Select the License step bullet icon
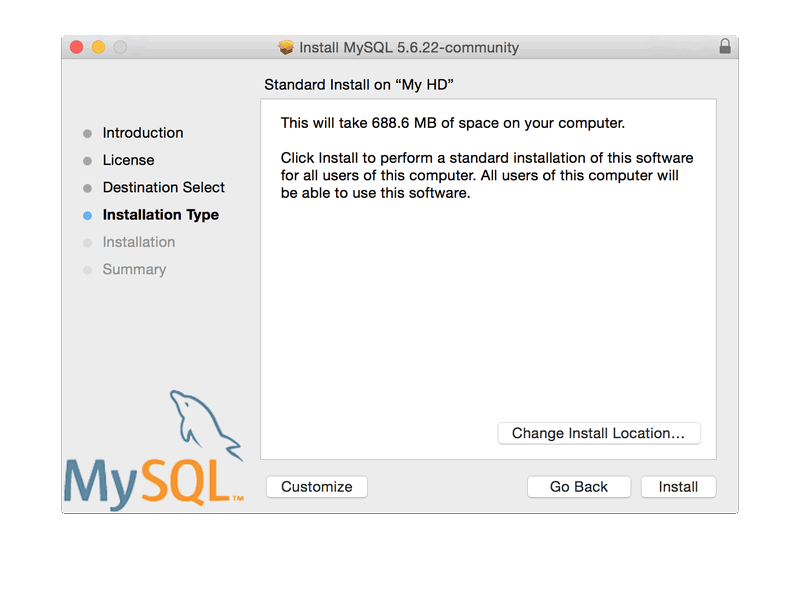 [x=88, y=160]
